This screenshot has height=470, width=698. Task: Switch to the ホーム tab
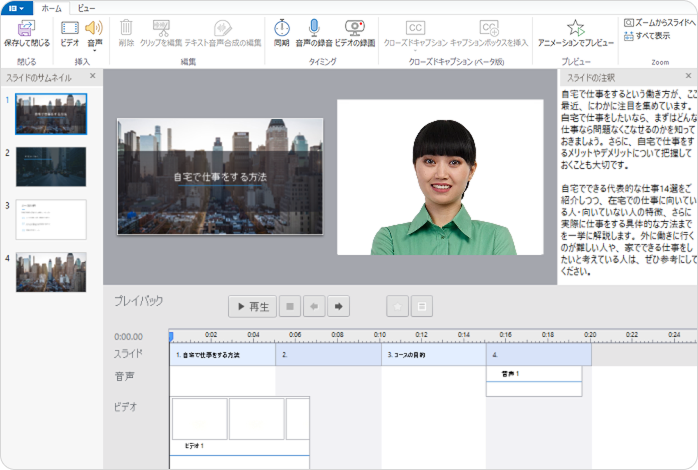[x=51, y=7]
